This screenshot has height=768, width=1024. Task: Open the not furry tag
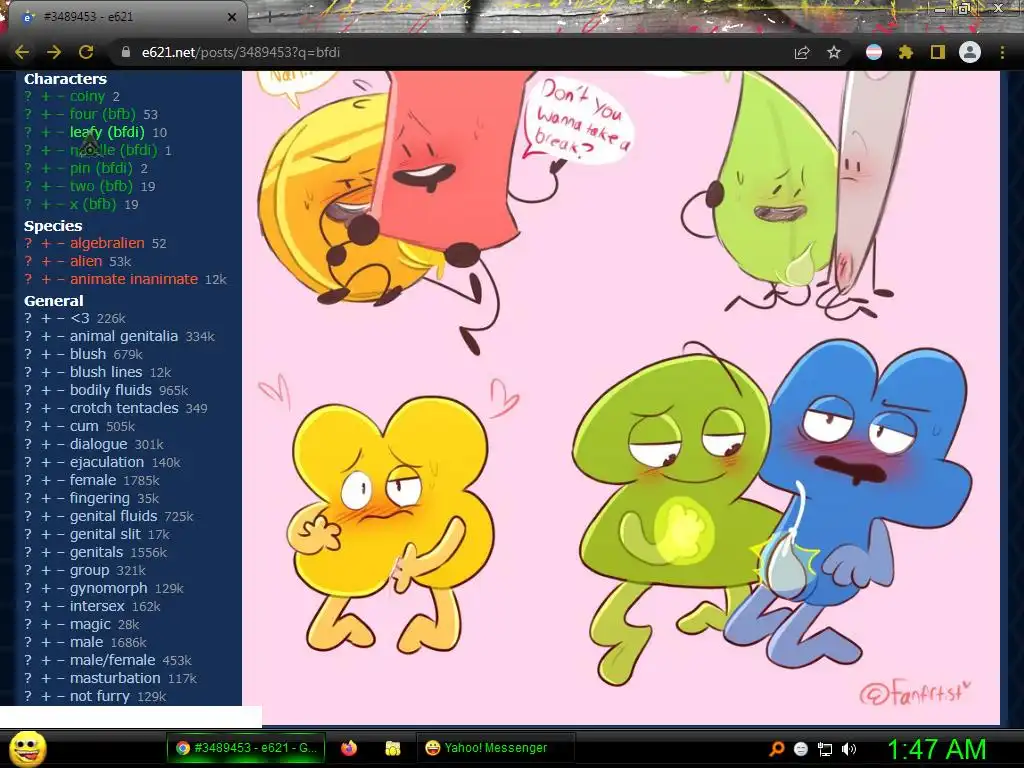point(100,696)
